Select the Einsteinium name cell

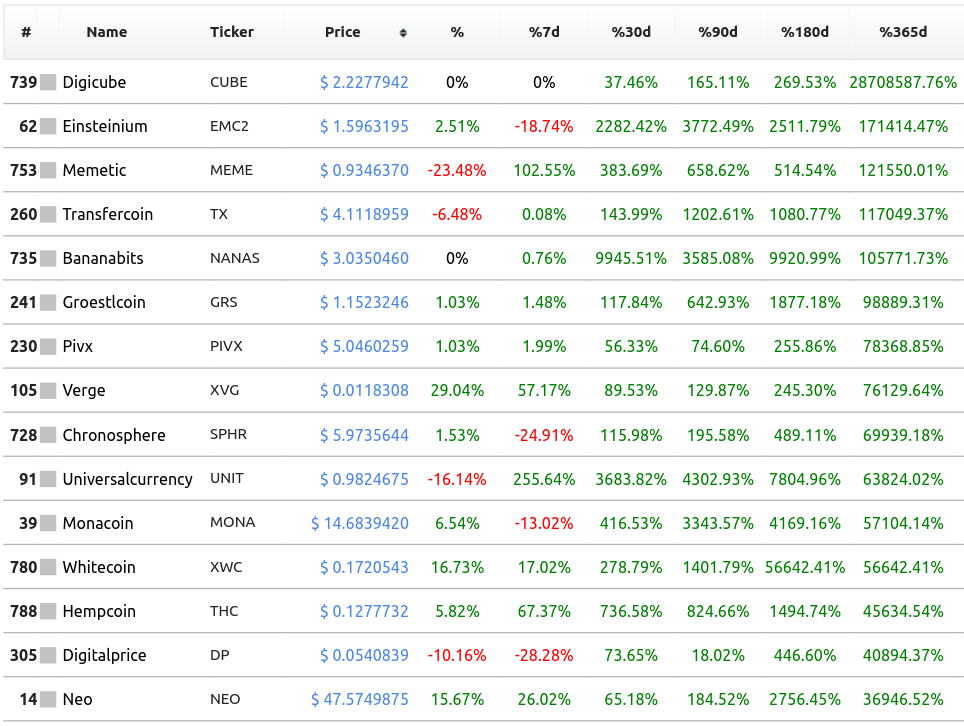point(105,126)
